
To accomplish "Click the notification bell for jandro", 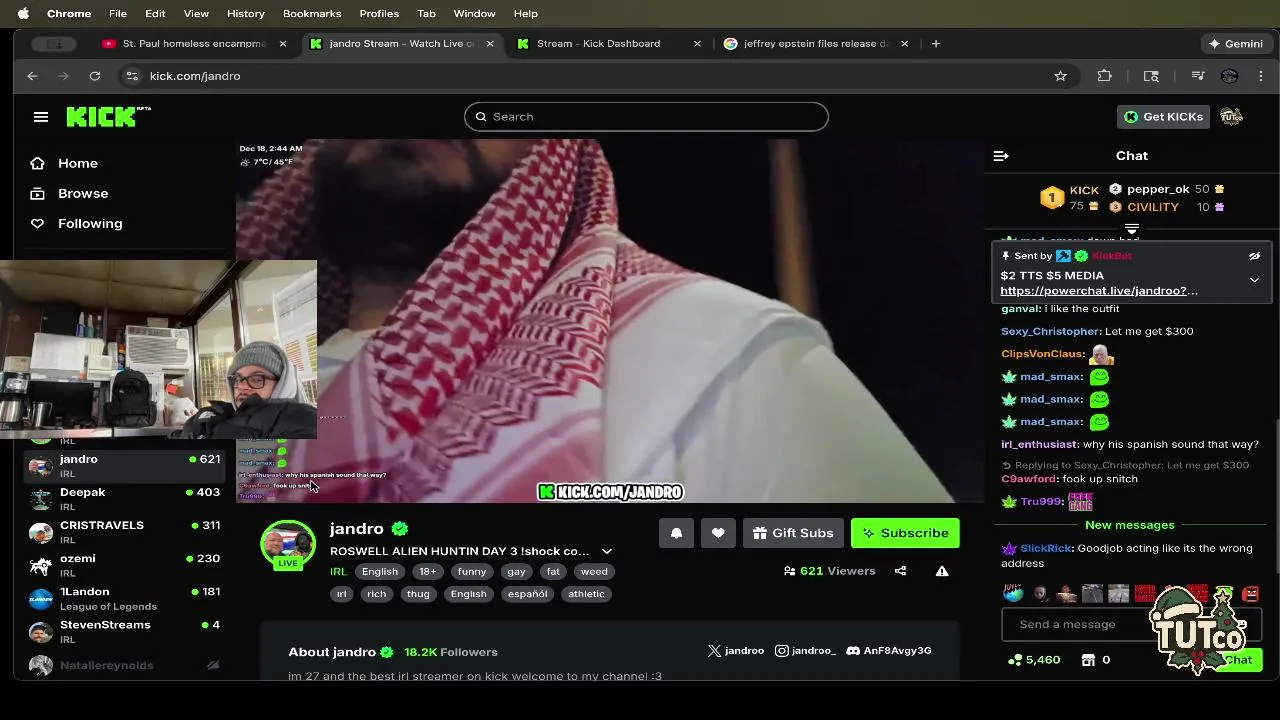I will pyautogui.click(x=676, y=533).
